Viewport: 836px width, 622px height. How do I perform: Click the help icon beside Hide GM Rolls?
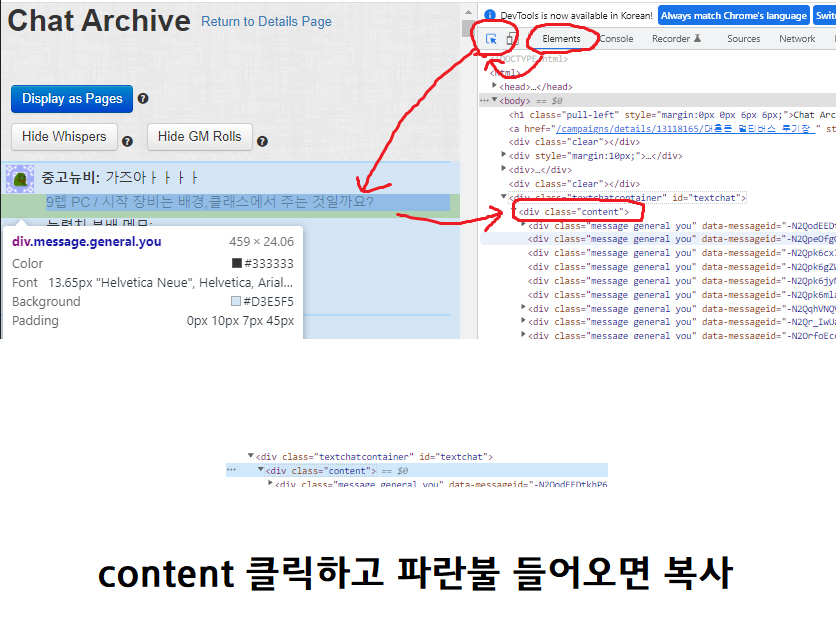coord(262,141)
